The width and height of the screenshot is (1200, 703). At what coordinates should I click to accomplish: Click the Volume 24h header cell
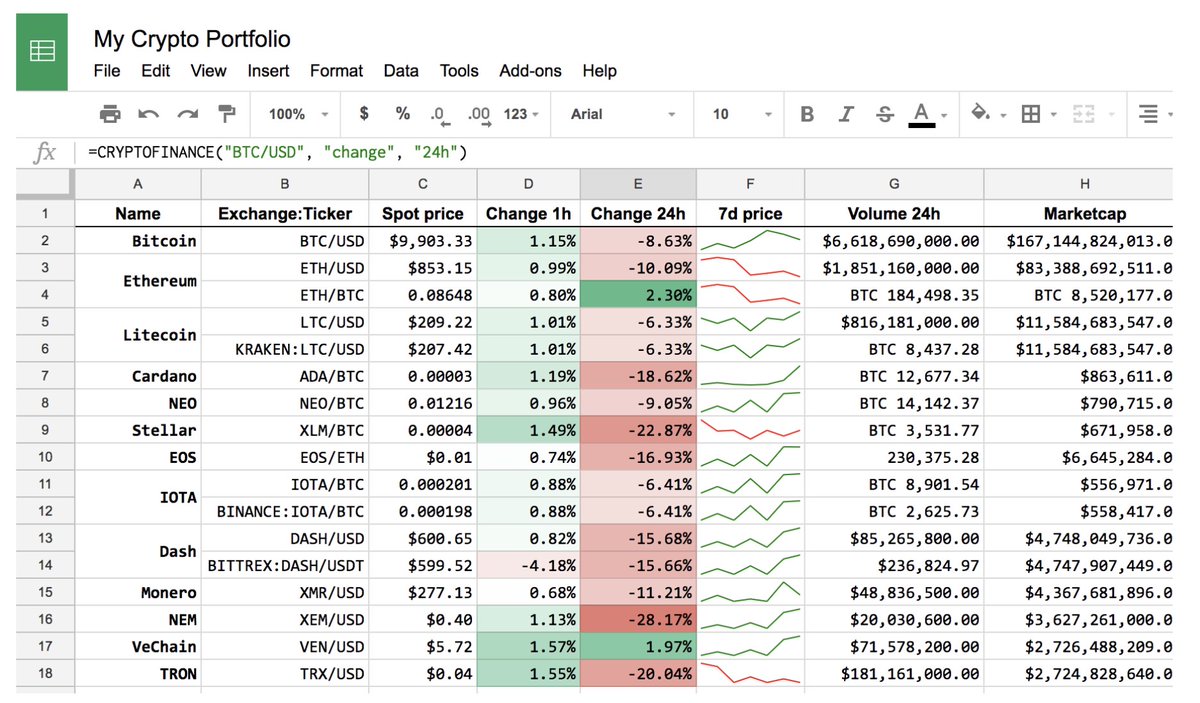pos(894,213)
